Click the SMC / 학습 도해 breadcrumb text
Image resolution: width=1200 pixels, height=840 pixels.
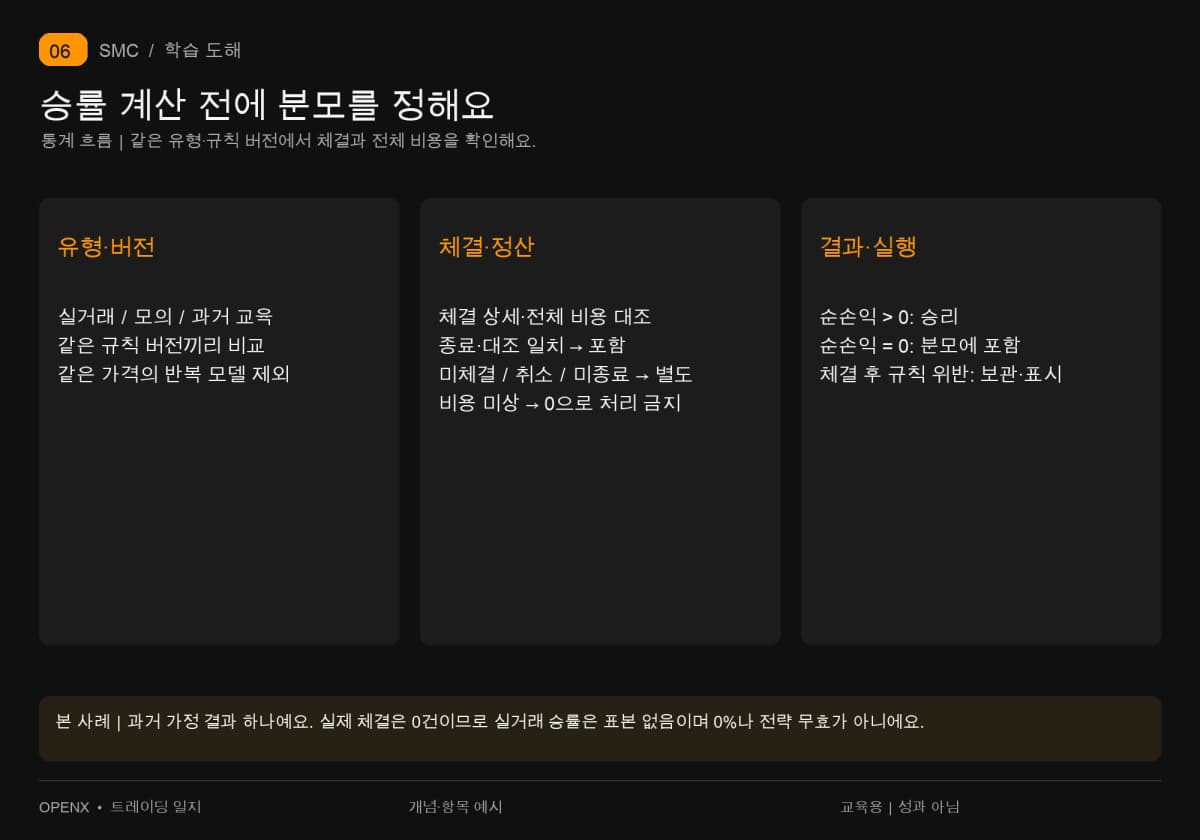[170, 50]
